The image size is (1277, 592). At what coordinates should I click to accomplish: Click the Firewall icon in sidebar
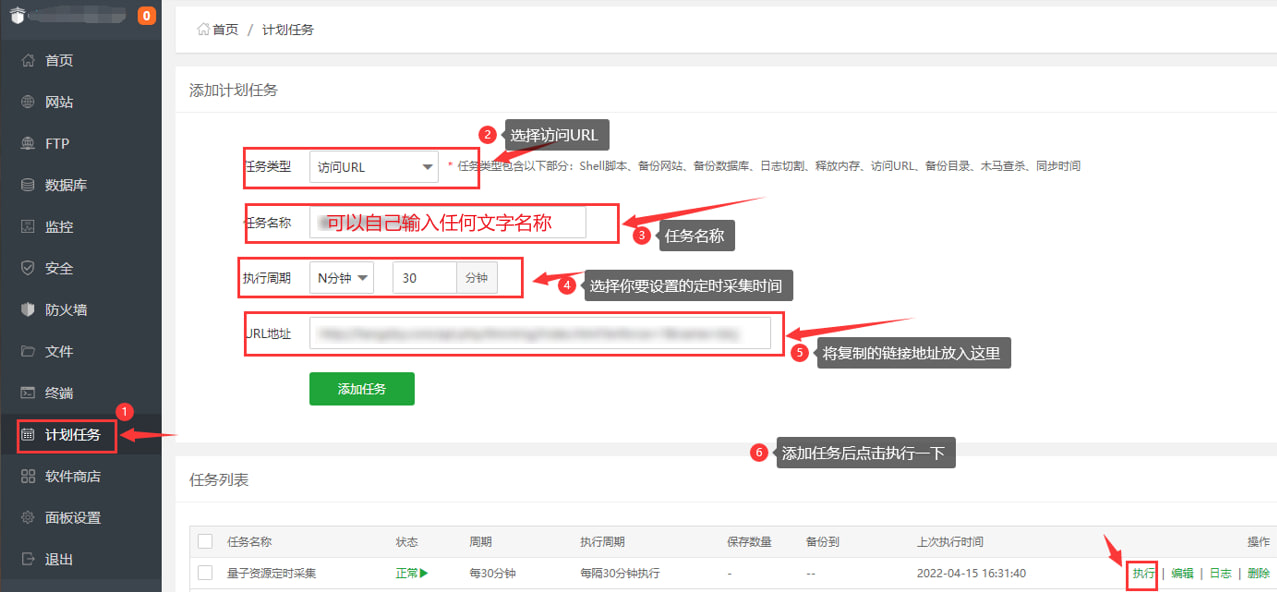pos(28,310)
